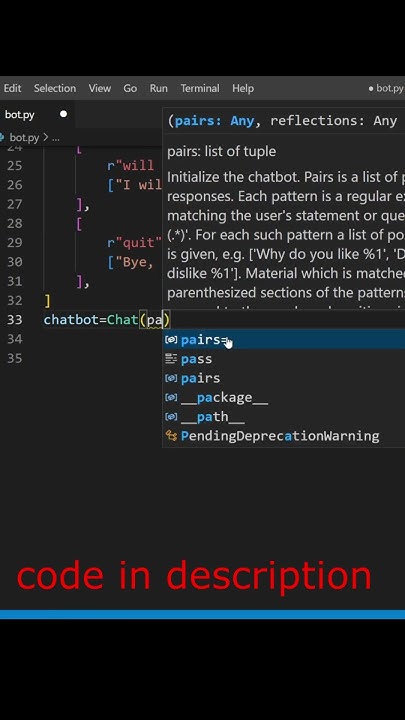
Task: Open the Help menu
Action: pyautogui.click(x=243, y=88)
